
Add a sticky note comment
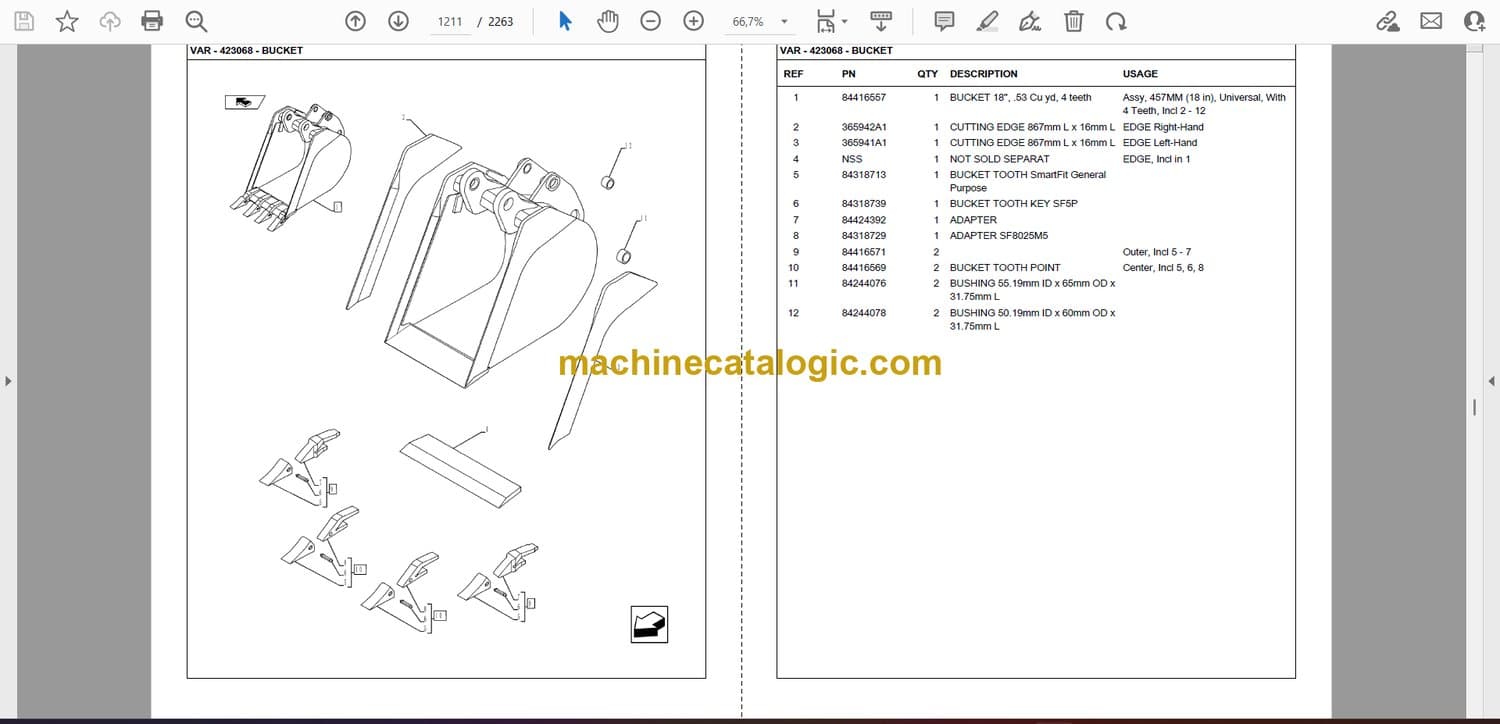coord(944,21)
